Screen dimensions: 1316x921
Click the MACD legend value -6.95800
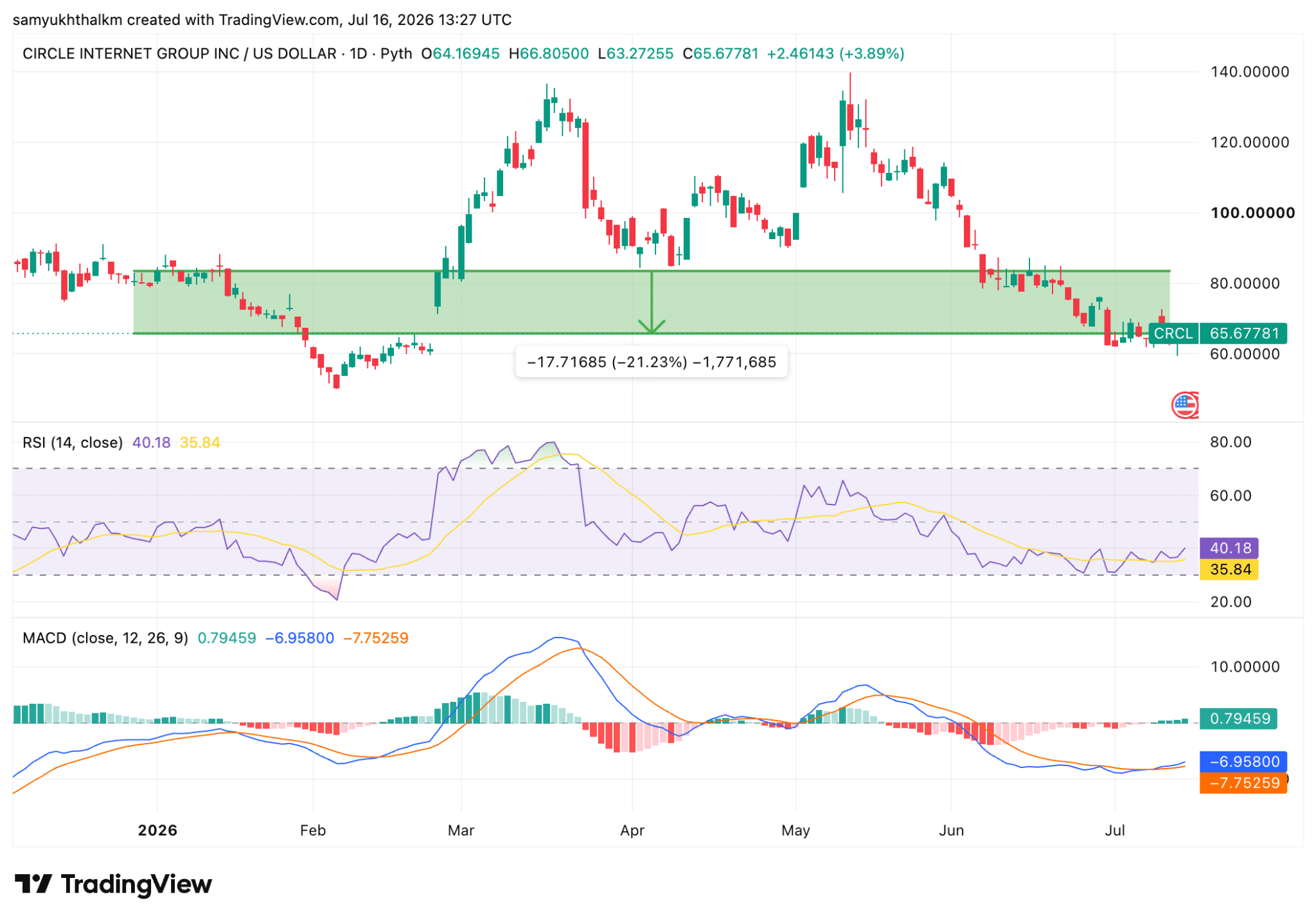300,638
